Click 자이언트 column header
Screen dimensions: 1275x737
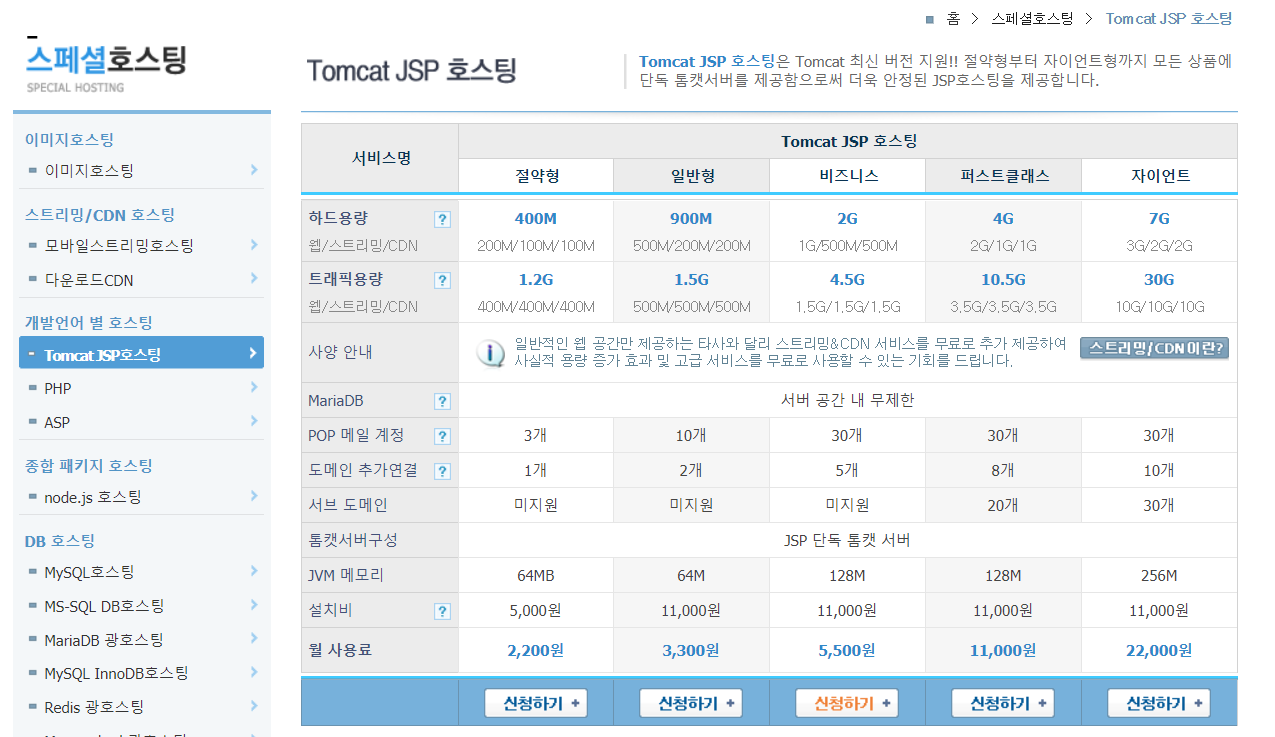pos(1160,176)
